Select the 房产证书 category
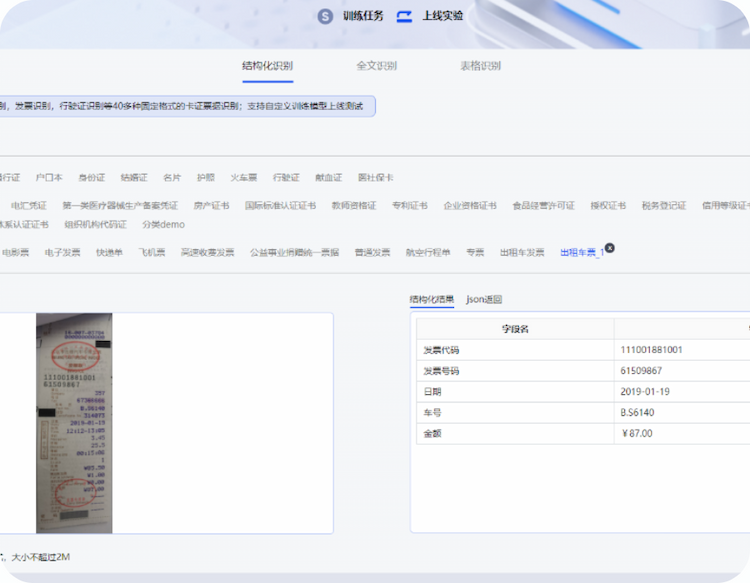750x583 pixels. [x=211, y=206]
